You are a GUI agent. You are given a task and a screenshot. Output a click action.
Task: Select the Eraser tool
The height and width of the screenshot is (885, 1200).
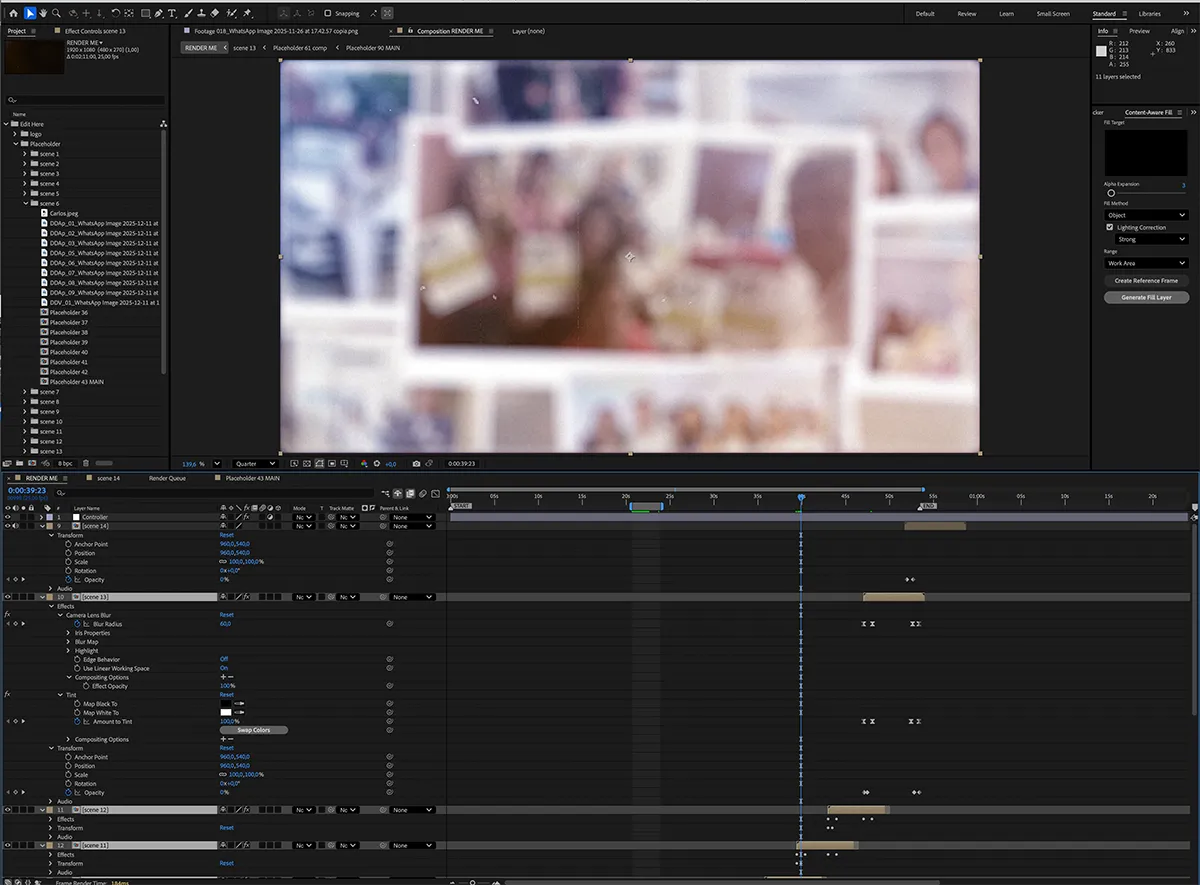tap(214, 14)
